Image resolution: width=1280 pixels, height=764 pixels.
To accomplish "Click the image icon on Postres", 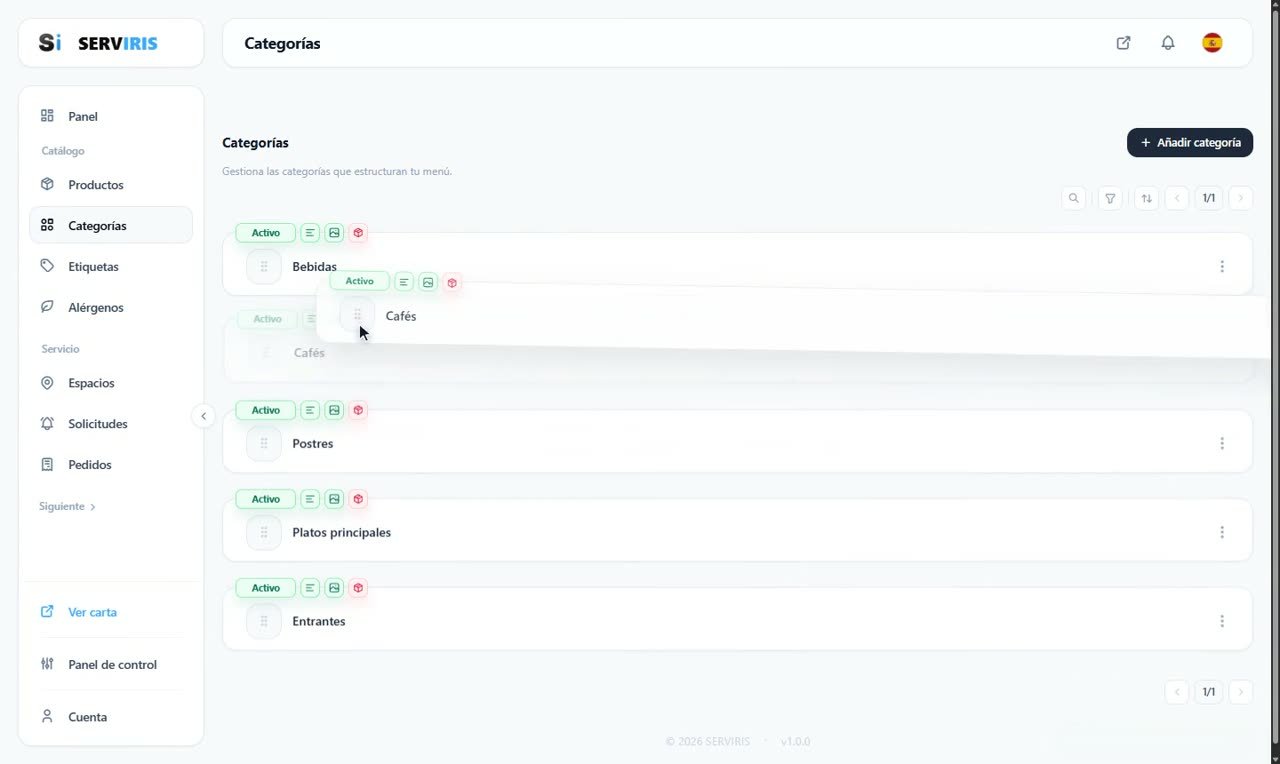I will tap(334, 410).
